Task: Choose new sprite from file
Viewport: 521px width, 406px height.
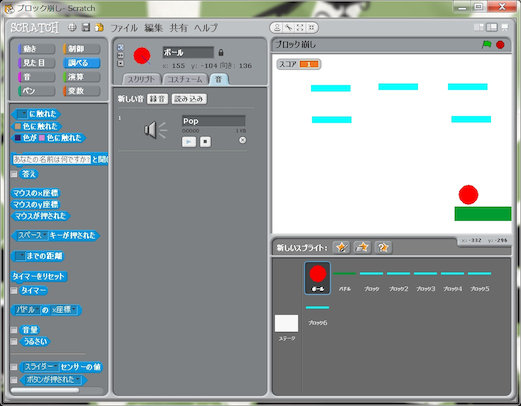Action: coord(362,247)
